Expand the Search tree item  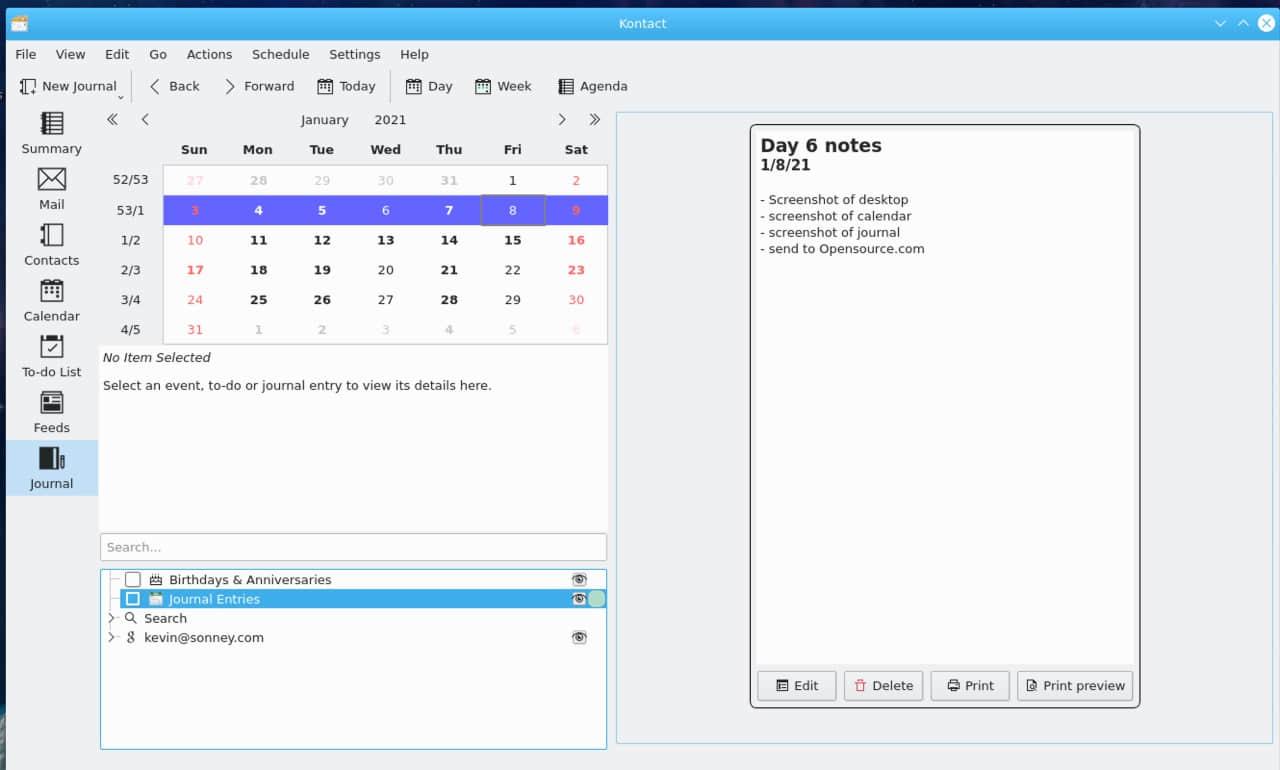tap(112, 619)
